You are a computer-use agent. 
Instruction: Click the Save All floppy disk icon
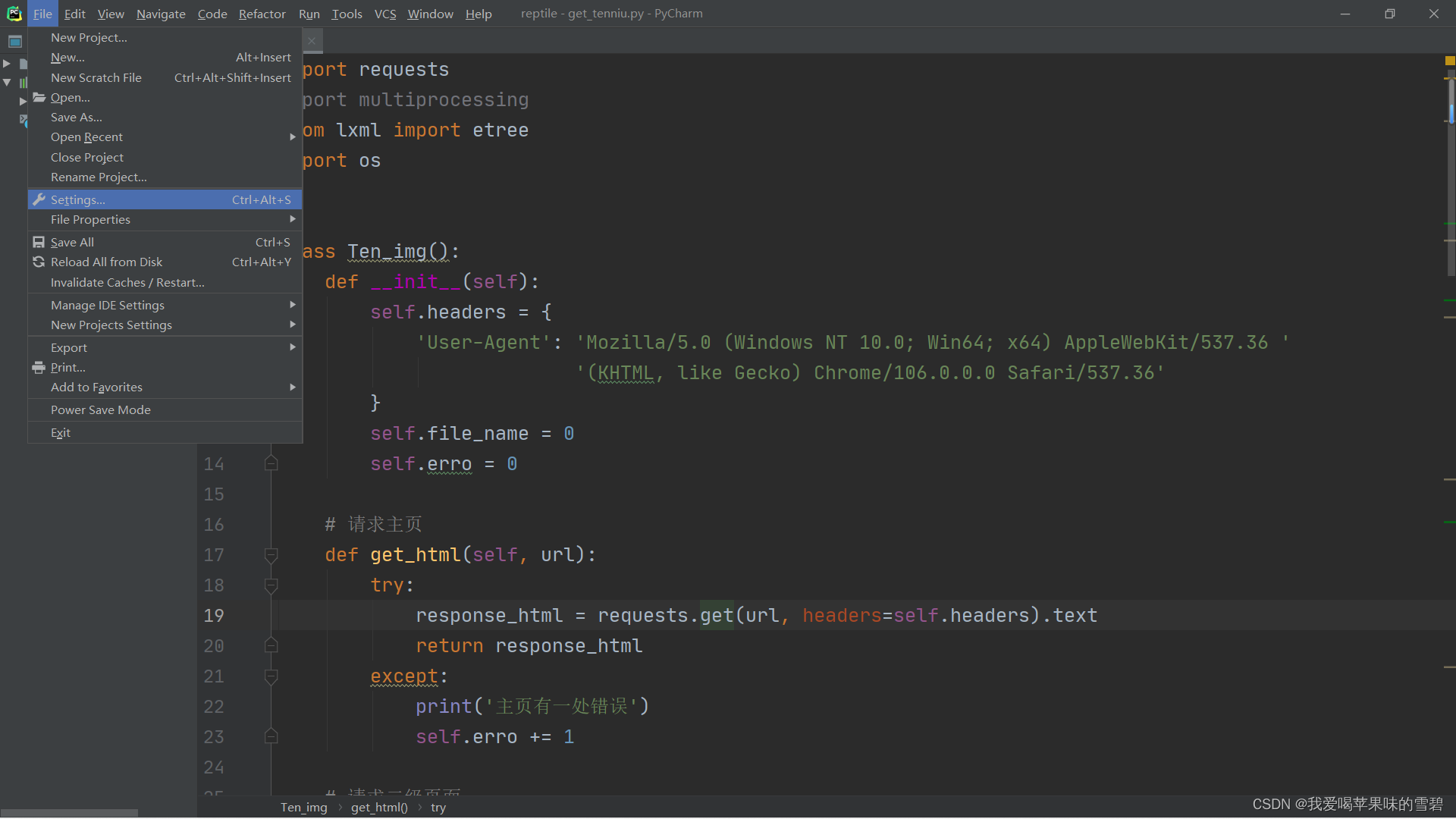click(39, 242)
